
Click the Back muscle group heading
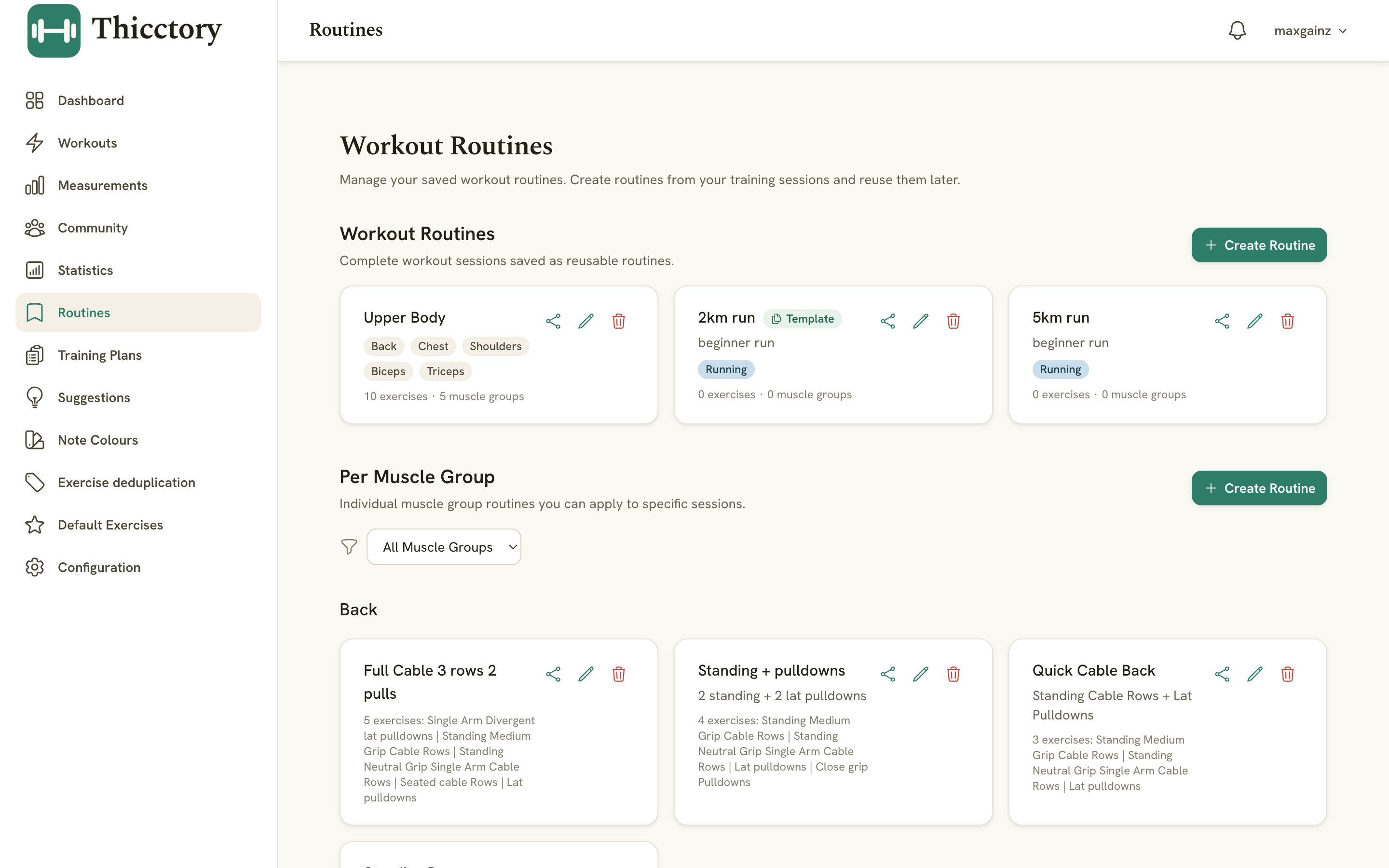tap(358, 609)
